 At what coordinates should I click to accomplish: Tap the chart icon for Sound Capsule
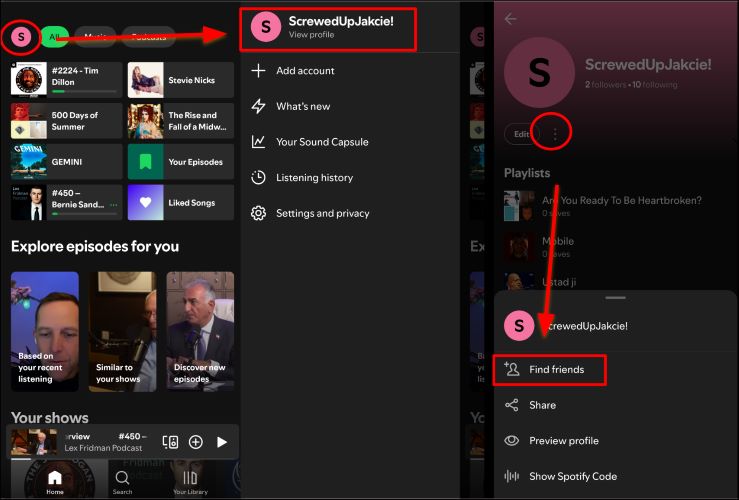pyautogui.click(x=258, y=142)
